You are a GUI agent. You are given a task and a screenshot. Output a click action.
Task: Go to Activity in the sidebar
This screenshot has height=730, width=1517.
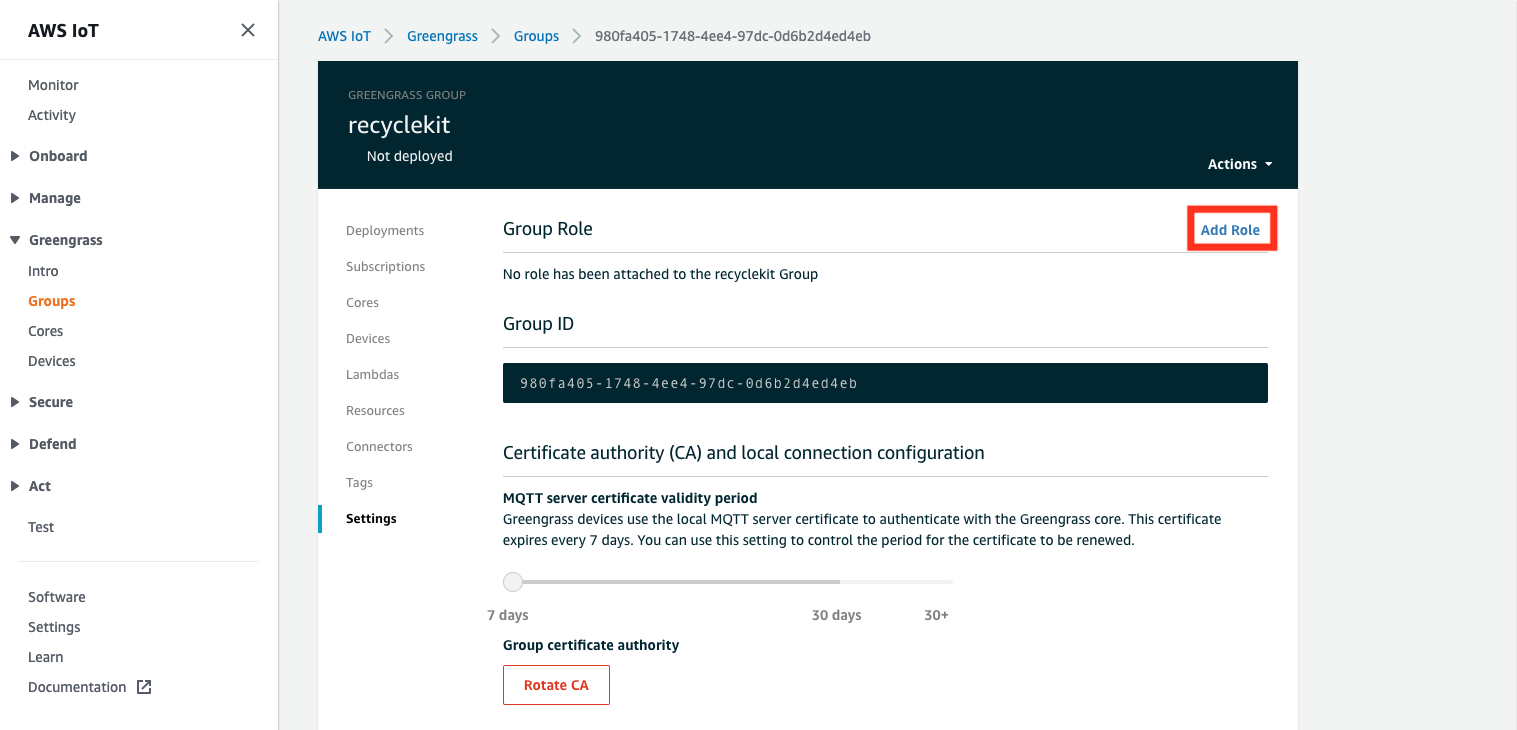click(x=52, y=115)
